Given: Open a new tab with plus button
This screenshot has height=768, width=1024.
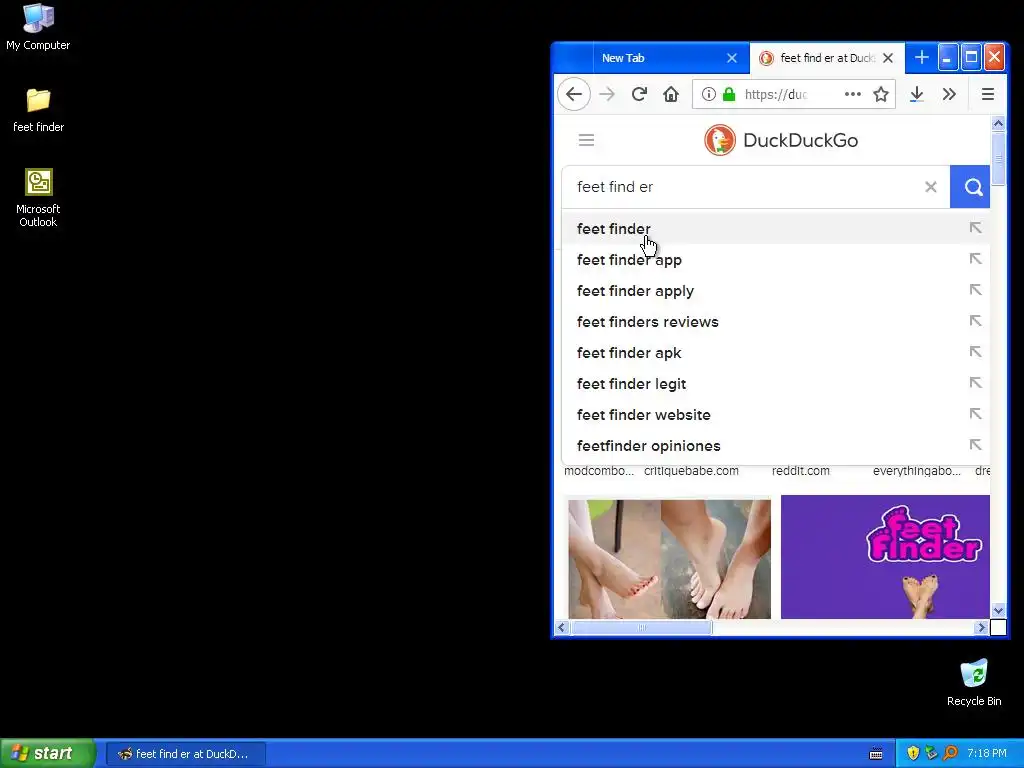Looking at the screenshot, I should click(x=921, y=57).
